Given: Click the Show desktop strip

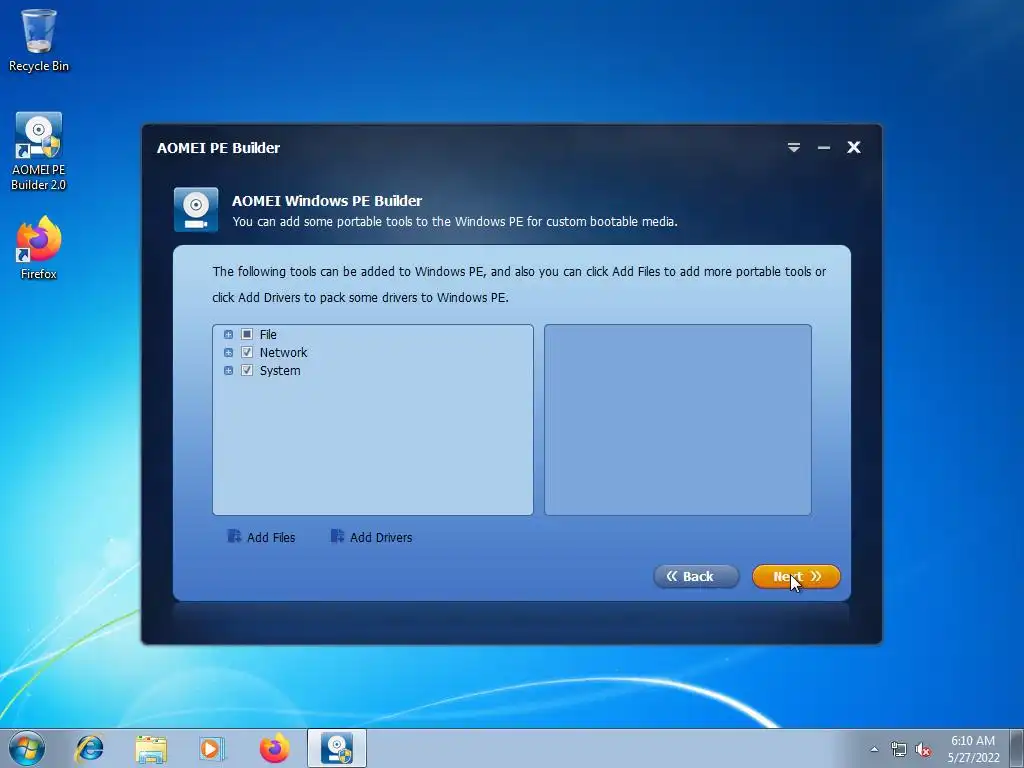Looking at the screenshot, I should tap(1018, 748).
